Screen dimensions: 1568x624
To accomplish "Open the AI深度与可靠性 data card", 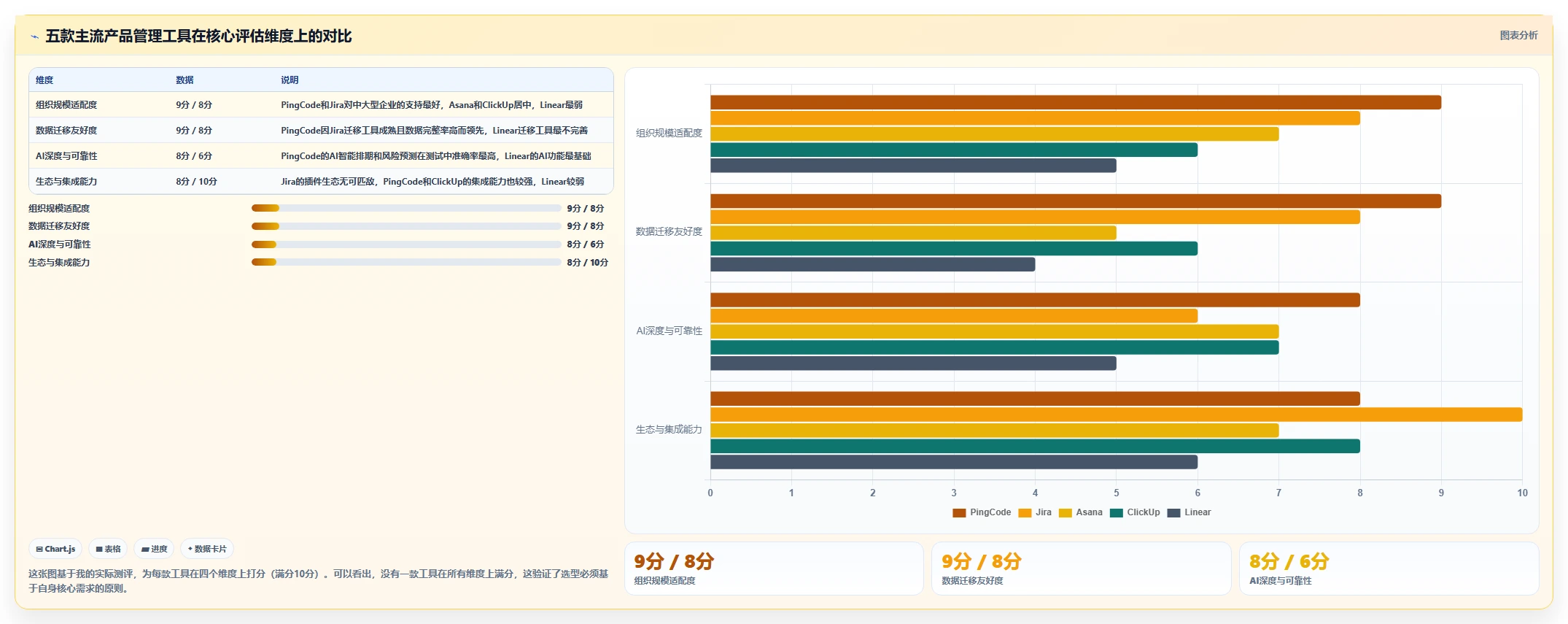I will pos(1389,569).
